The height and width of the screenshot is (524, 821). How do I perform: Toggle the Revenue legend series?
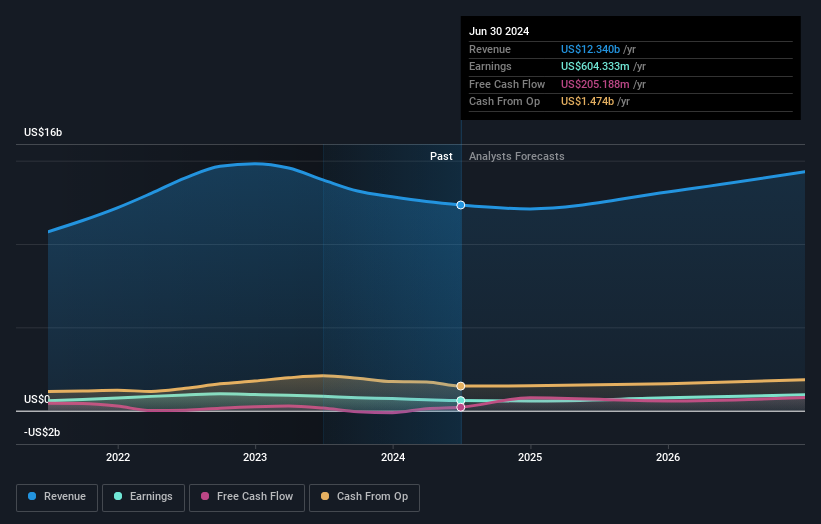[57, 497]
